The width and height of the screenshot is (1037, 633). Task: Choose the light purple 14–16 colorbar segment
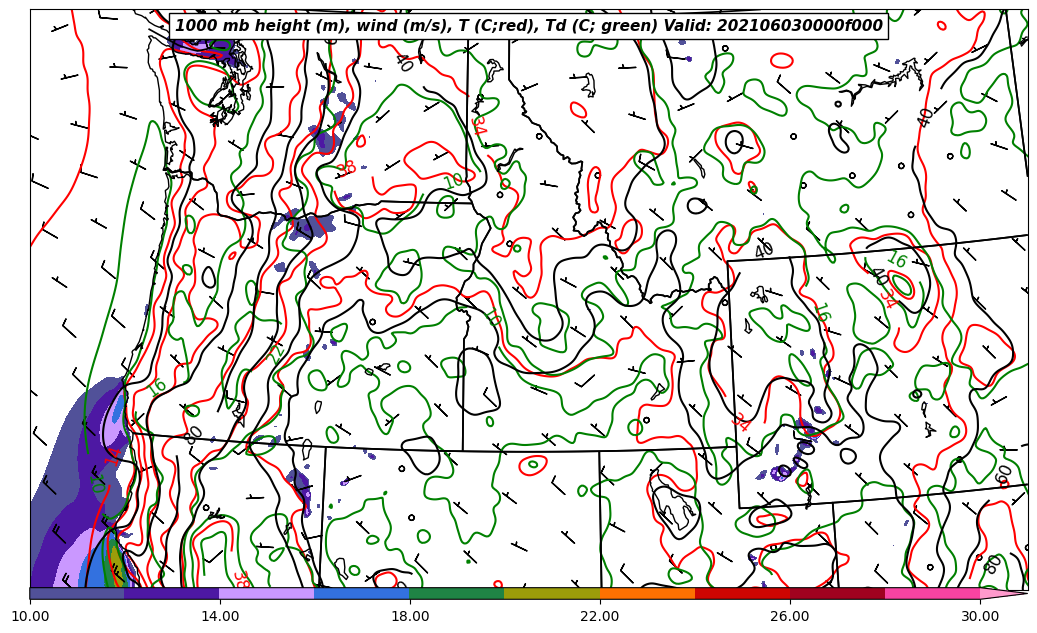pyautogui.click(x=267, y=593)
